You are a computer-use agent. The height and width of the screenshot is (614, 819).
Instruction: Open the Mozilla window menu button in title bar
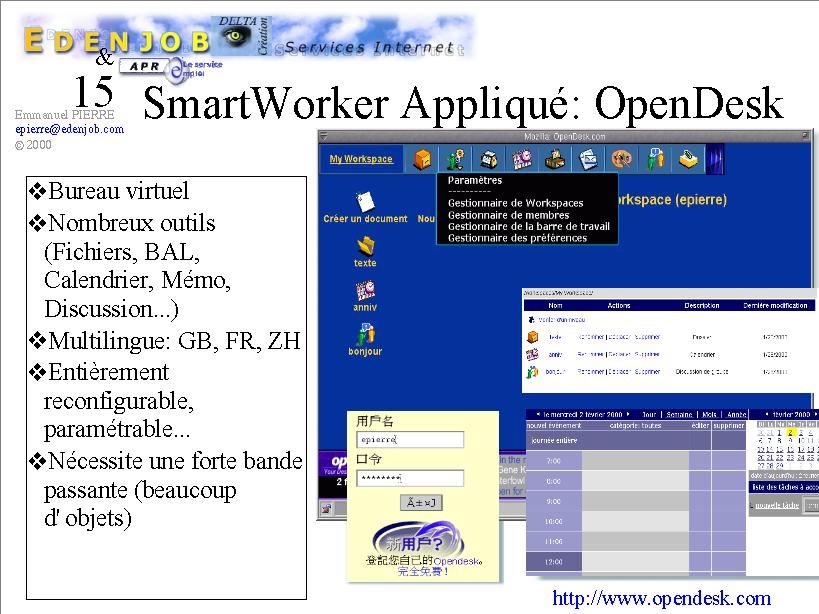coord(324,136)
